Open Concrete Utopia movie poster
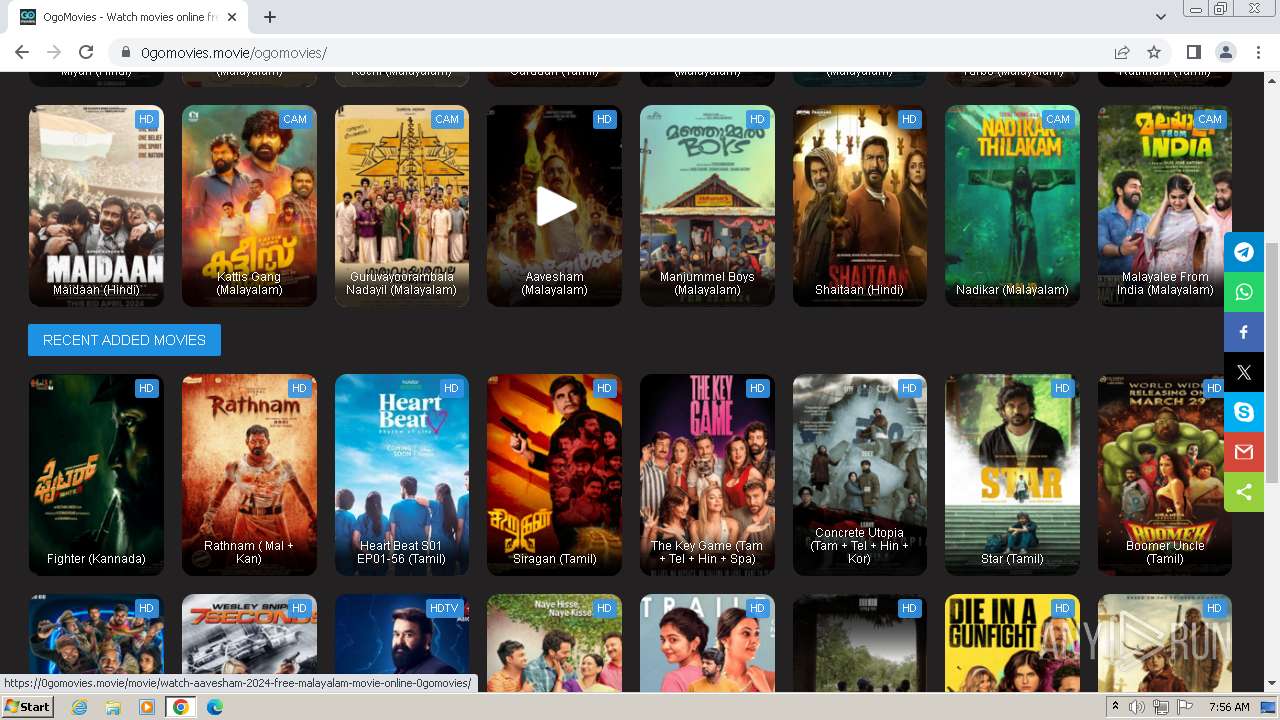This screenshot has height=720, width=1280. tap(860, 475)
